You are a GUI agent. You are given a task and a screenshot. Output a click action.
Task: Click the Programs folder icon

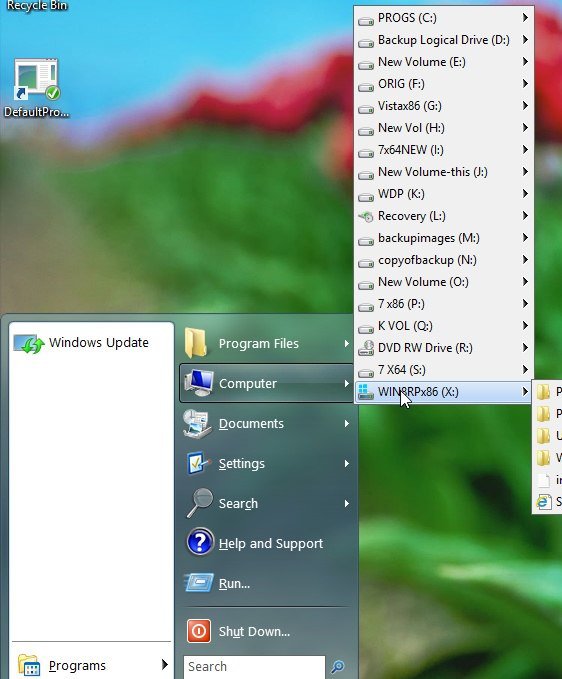click(29, 665)
